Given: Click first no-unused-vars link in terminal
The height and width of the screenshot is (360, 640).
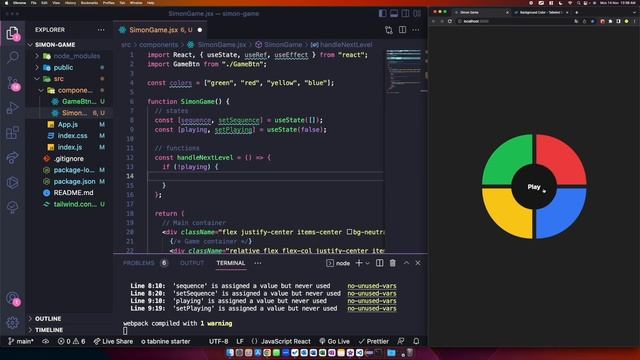Looking at the screenshot, I should click(372, 286).
